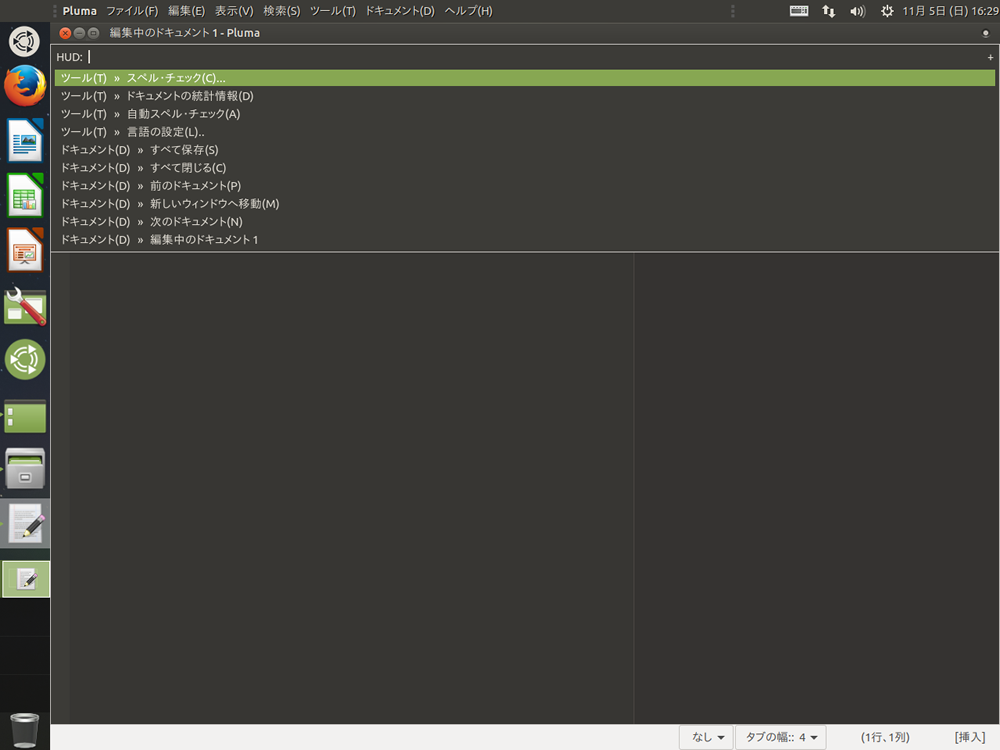The height and width of the screenshot is (750, 1000).
Task: Switch to the Pluma text editor launcher icon
Action: click(x=25, y=523)
